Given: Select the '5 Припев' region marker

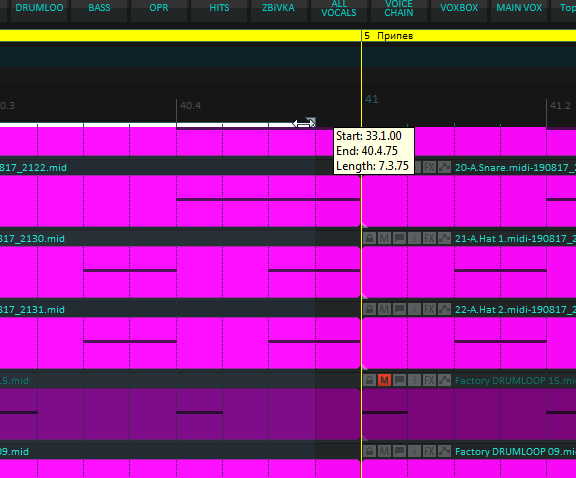Looking at the screenshot, I should (389, 36).
